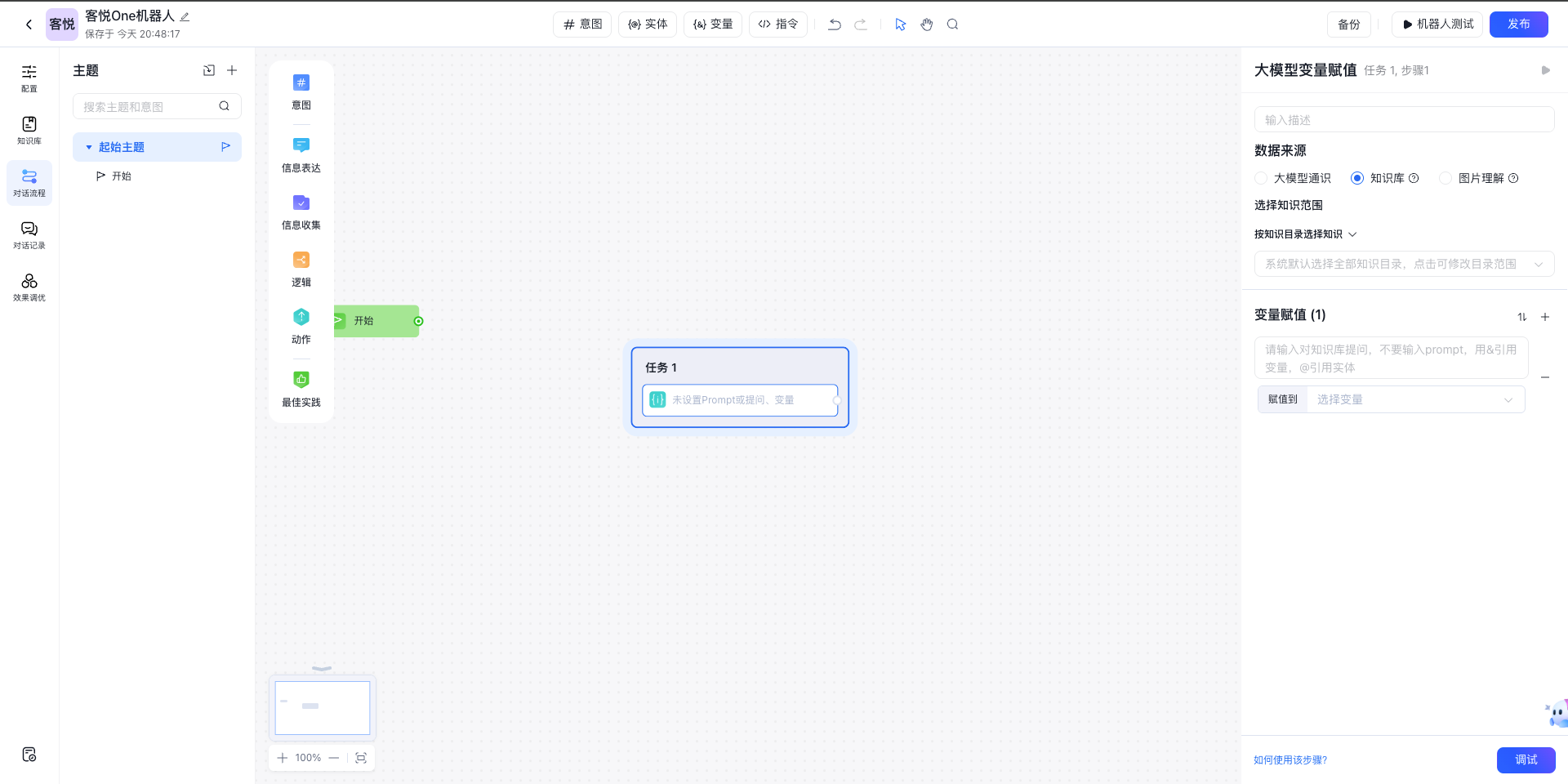This screenshot has height=784, width=1568.
Task: Switch to 对话记录 sidebar tab
Action: click(29, 234)
